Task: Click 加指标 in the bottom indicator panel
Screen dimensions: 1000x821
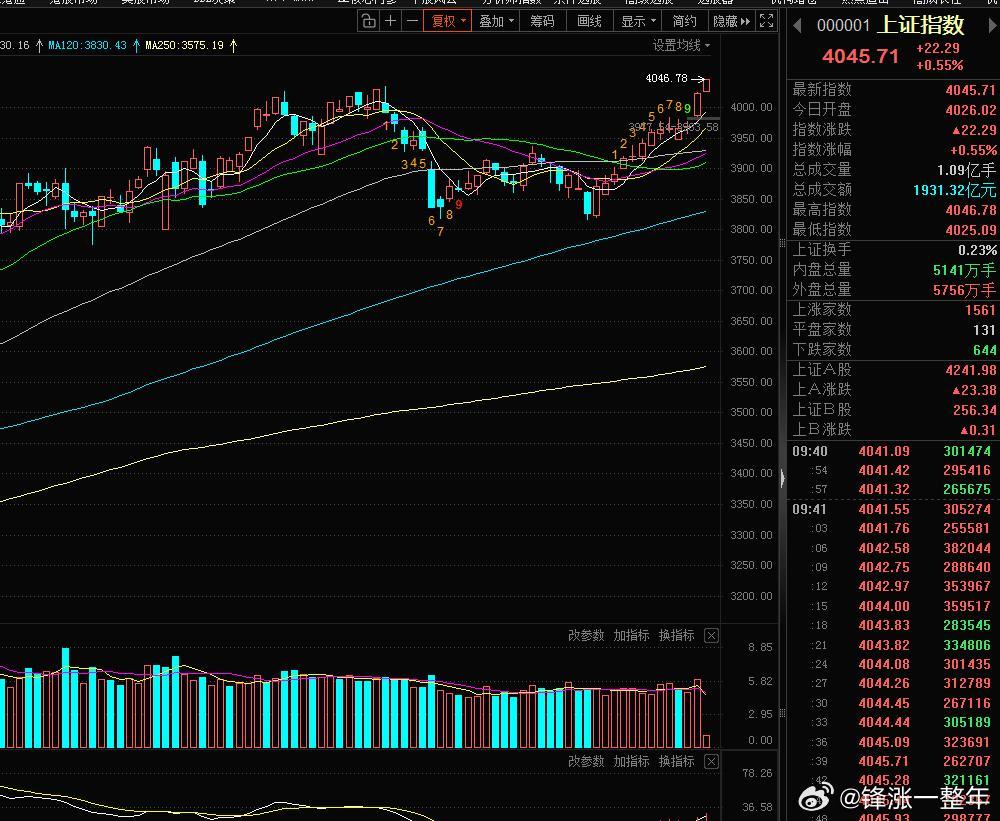Action: [x=631, y=761]
